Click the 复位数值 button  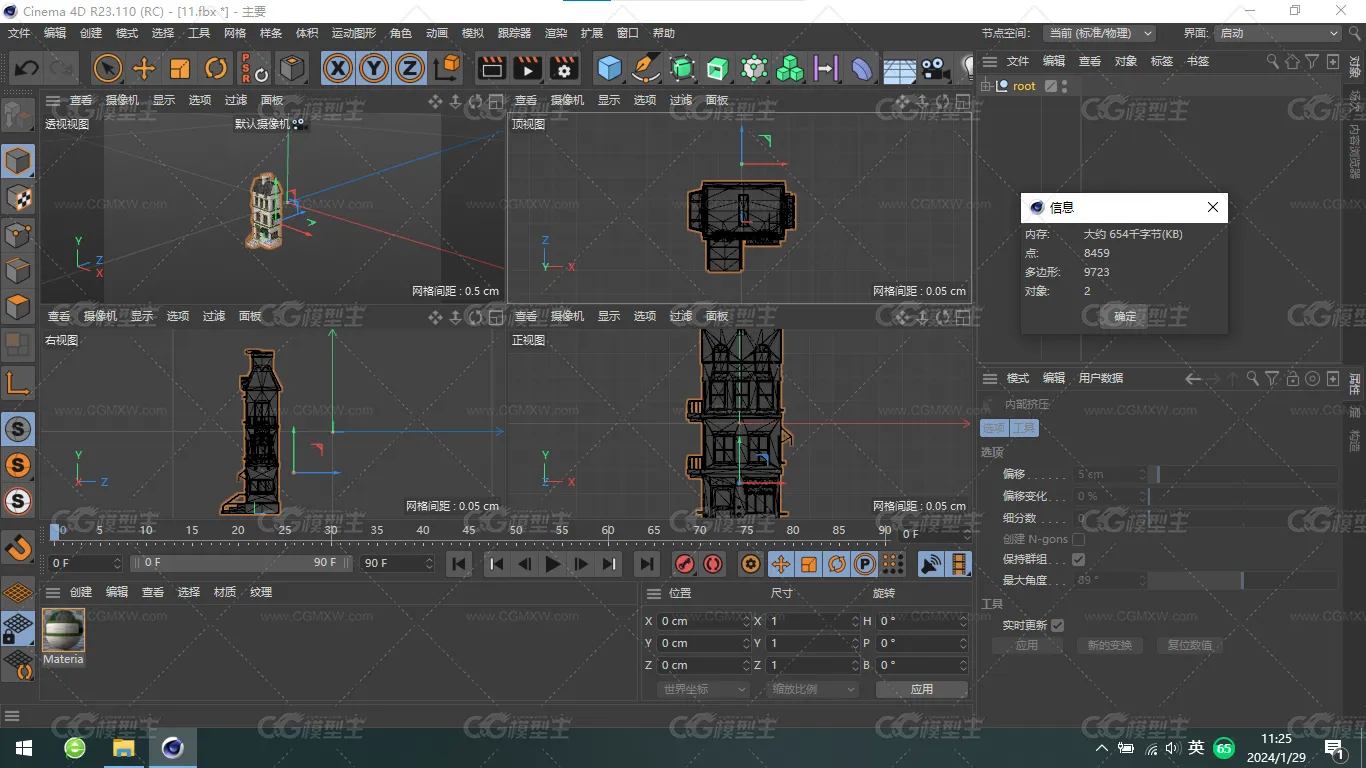(x=1190, y=645)
